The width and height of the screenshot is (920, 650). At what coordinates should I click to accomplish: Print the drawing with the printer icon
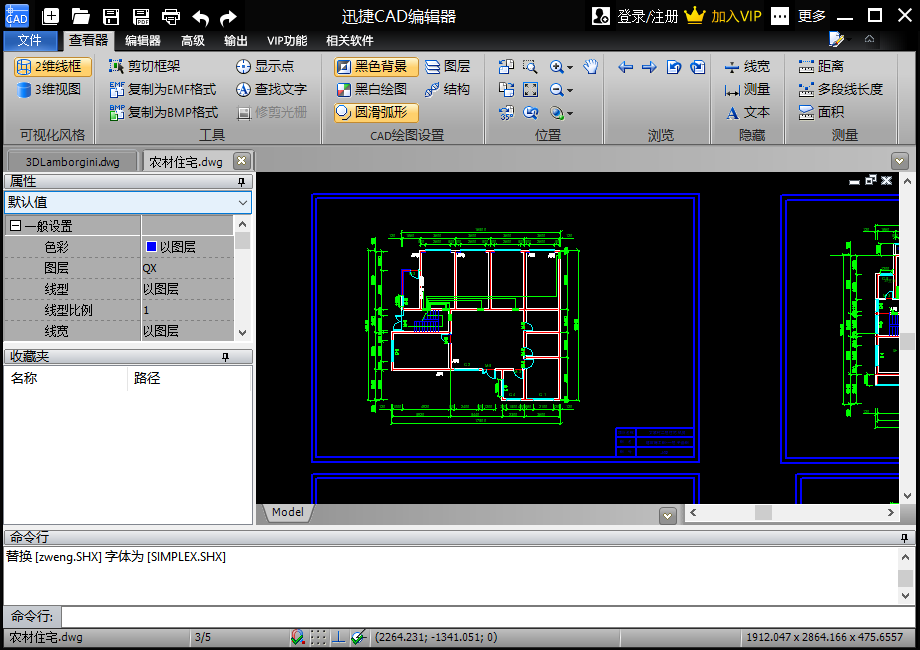click(171, 16)
